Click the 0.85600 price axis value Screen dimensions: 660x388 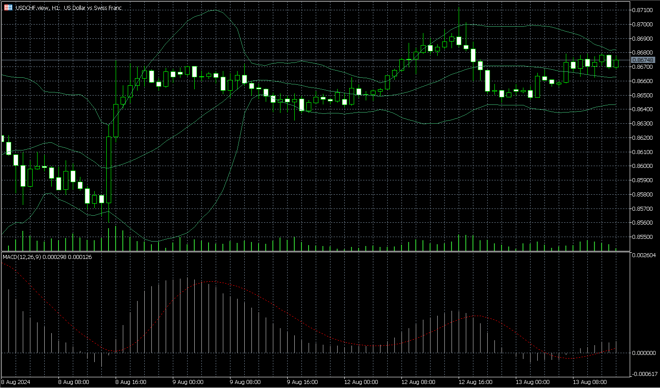click(x=643, y=223)
